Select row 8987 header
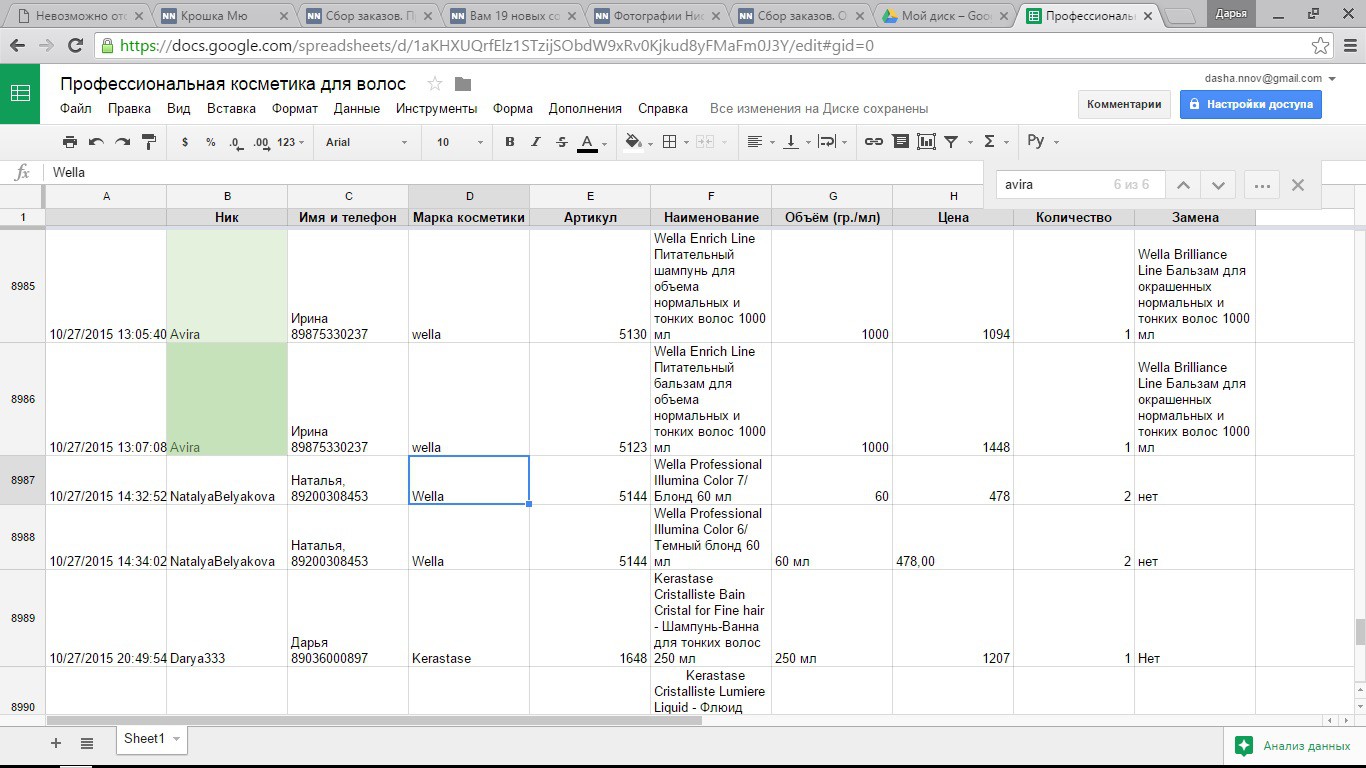This screenshot has height=768, width=1366. point(22,480)
